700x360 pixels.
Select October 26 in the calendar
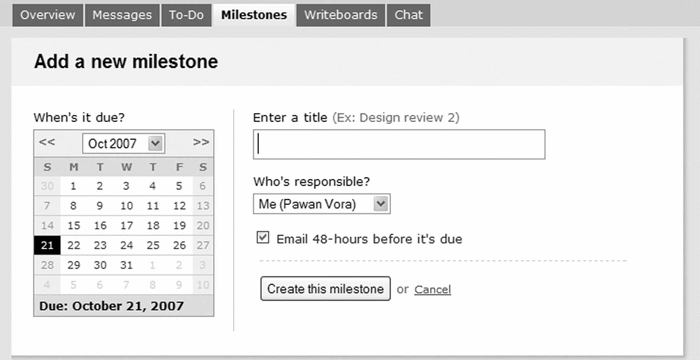click(x=179, y=245)
